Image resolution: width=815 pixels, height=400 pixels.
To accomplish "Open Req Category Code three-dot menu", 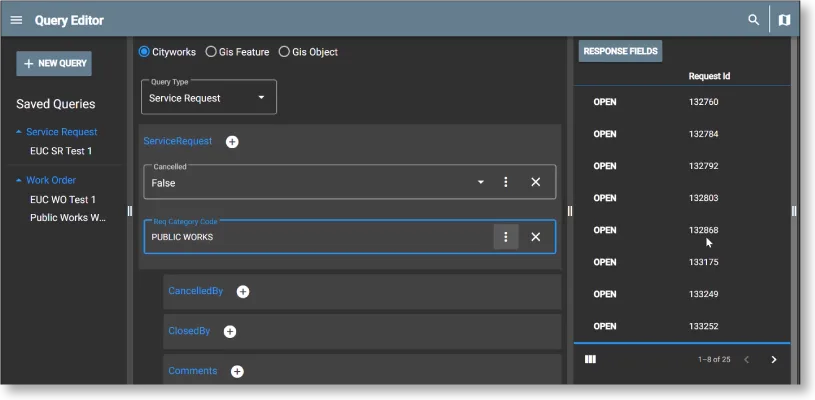I will pos(506,237).
